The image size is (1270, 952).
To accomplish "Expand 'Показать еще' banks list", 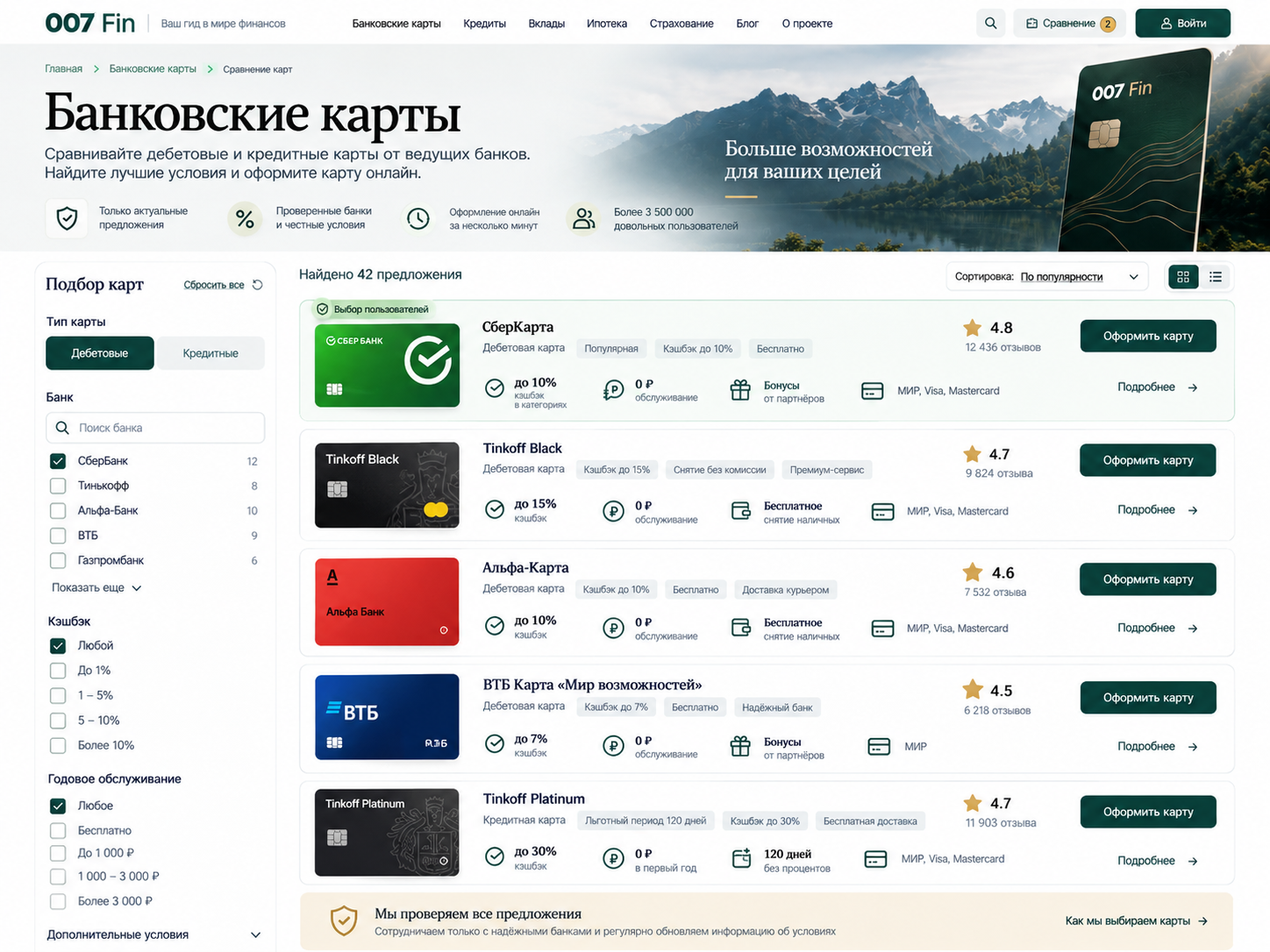I will coord(96,588).
